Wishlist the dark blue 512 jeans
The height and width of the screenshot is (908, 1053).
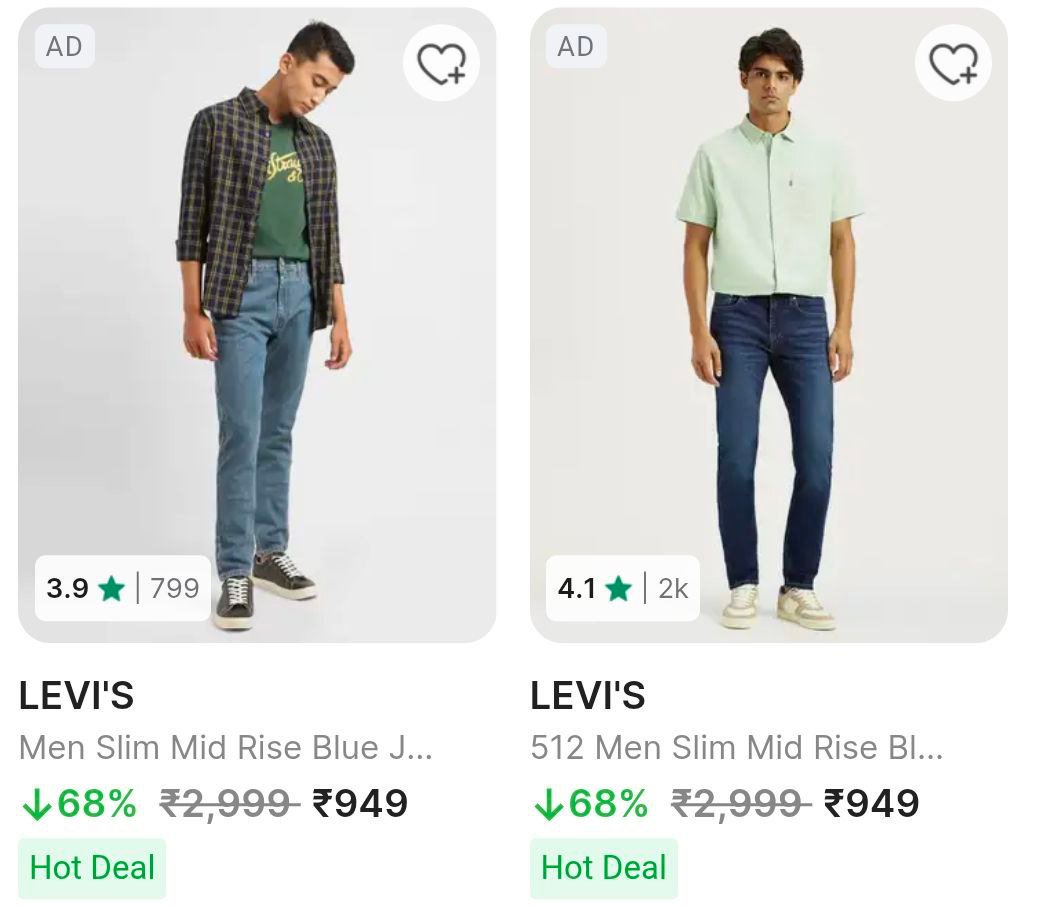coord(953,64)
